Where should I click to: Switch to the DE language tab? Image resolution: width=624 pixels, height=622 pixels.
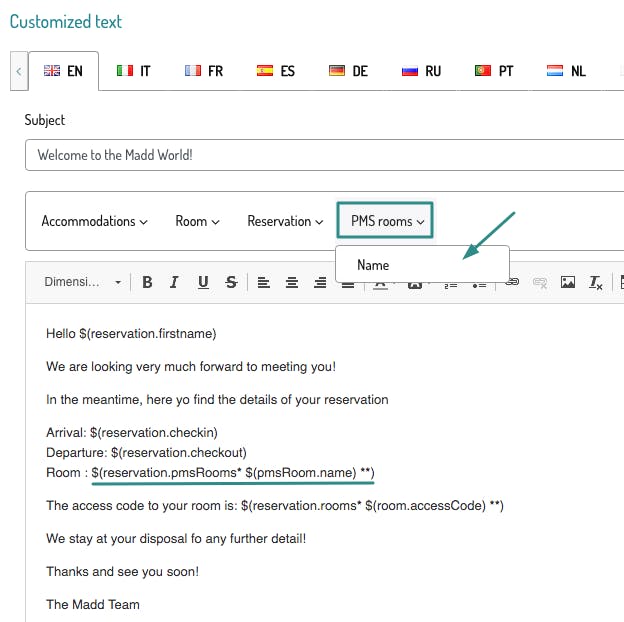pyautogui.click(x=348, y=72)
